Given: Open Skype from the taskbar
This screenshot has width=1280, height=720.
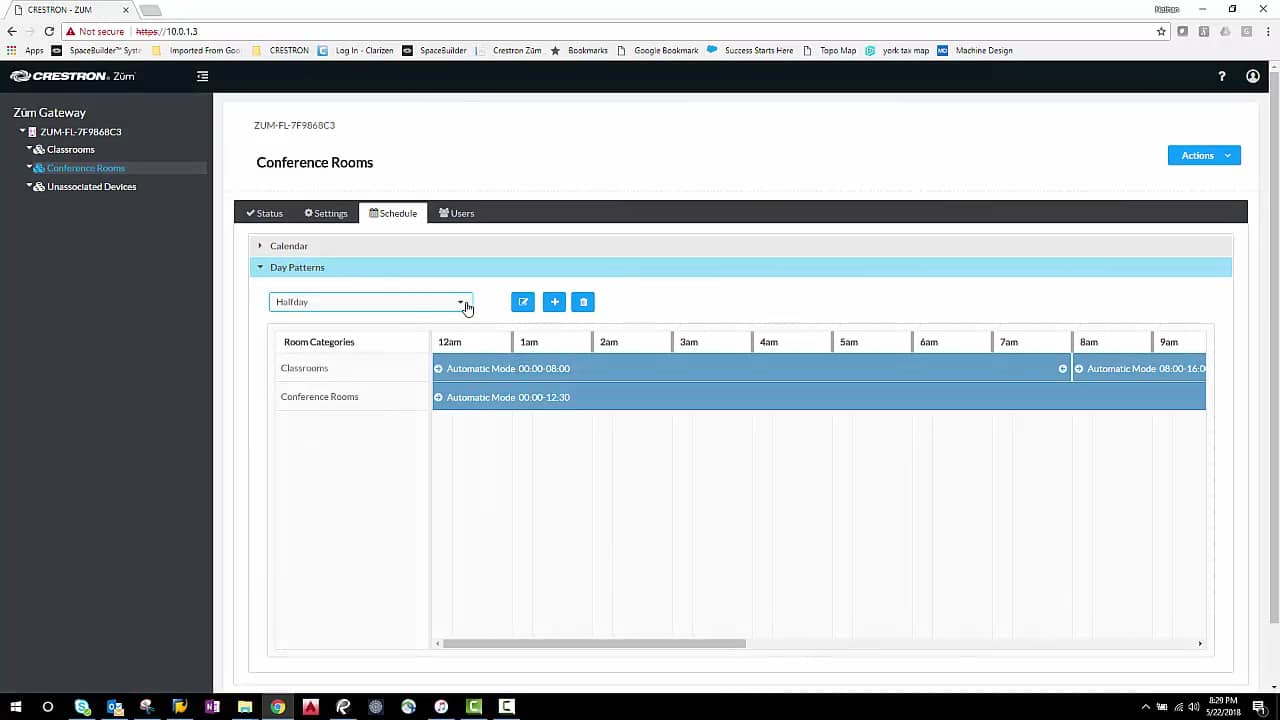Looking at the screenshot, I should (x=82, y=706).
